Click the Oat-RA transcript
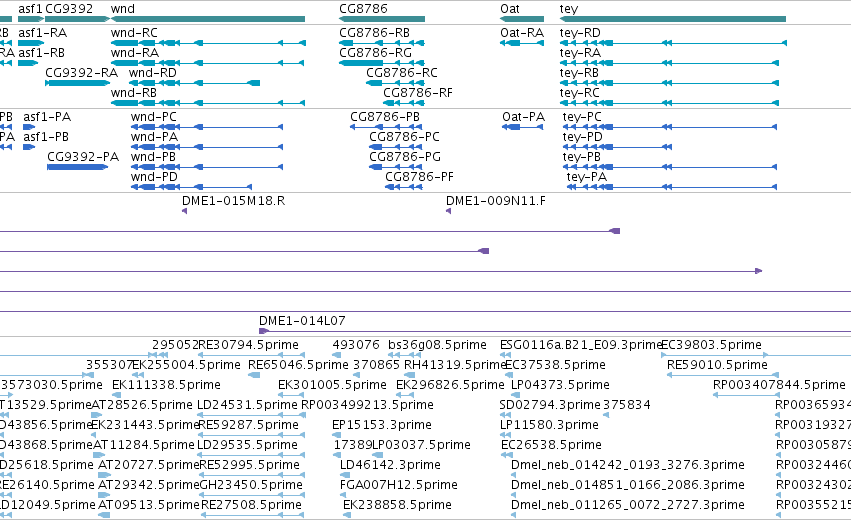 pyautogui.click(x=522, y=33)
